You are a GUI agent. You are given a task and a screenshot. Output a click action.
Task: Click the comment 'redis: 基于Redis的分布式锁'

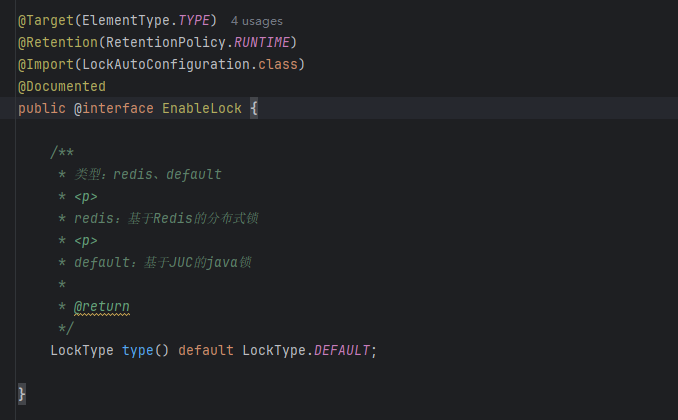166,218
